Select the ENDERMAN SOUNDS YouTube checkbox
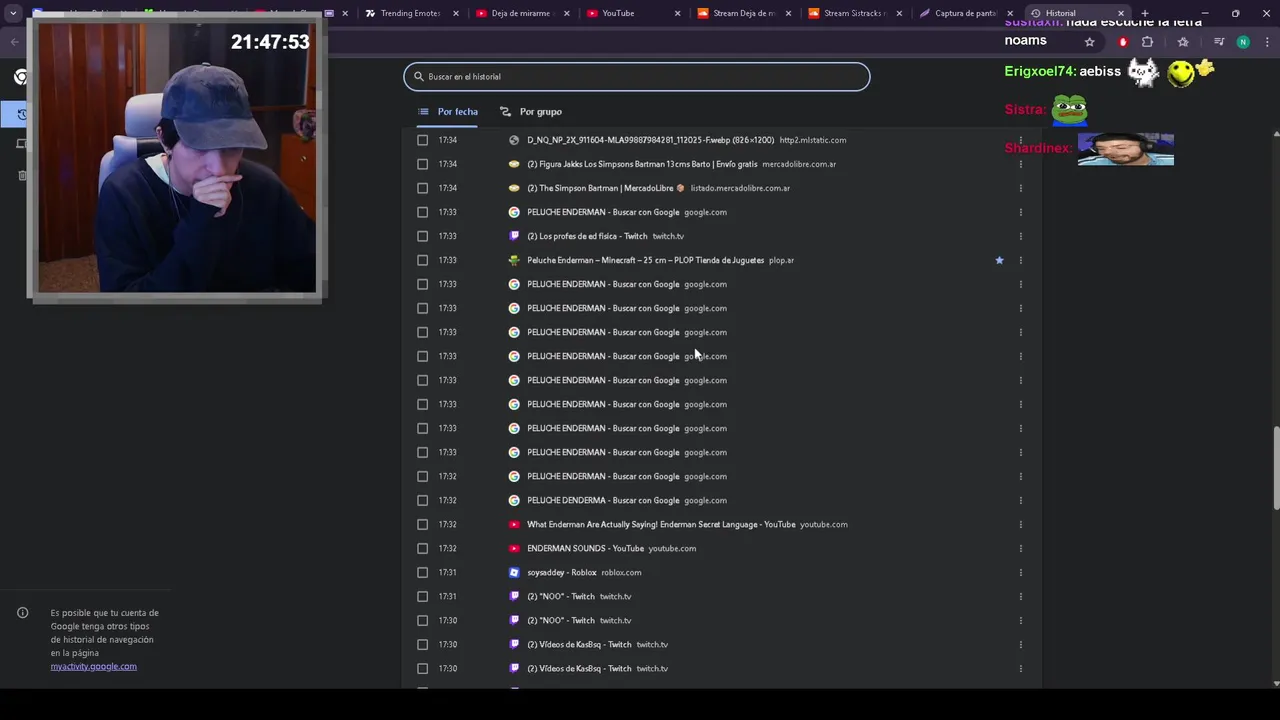 pyautogui.click(x=422, y=548)
